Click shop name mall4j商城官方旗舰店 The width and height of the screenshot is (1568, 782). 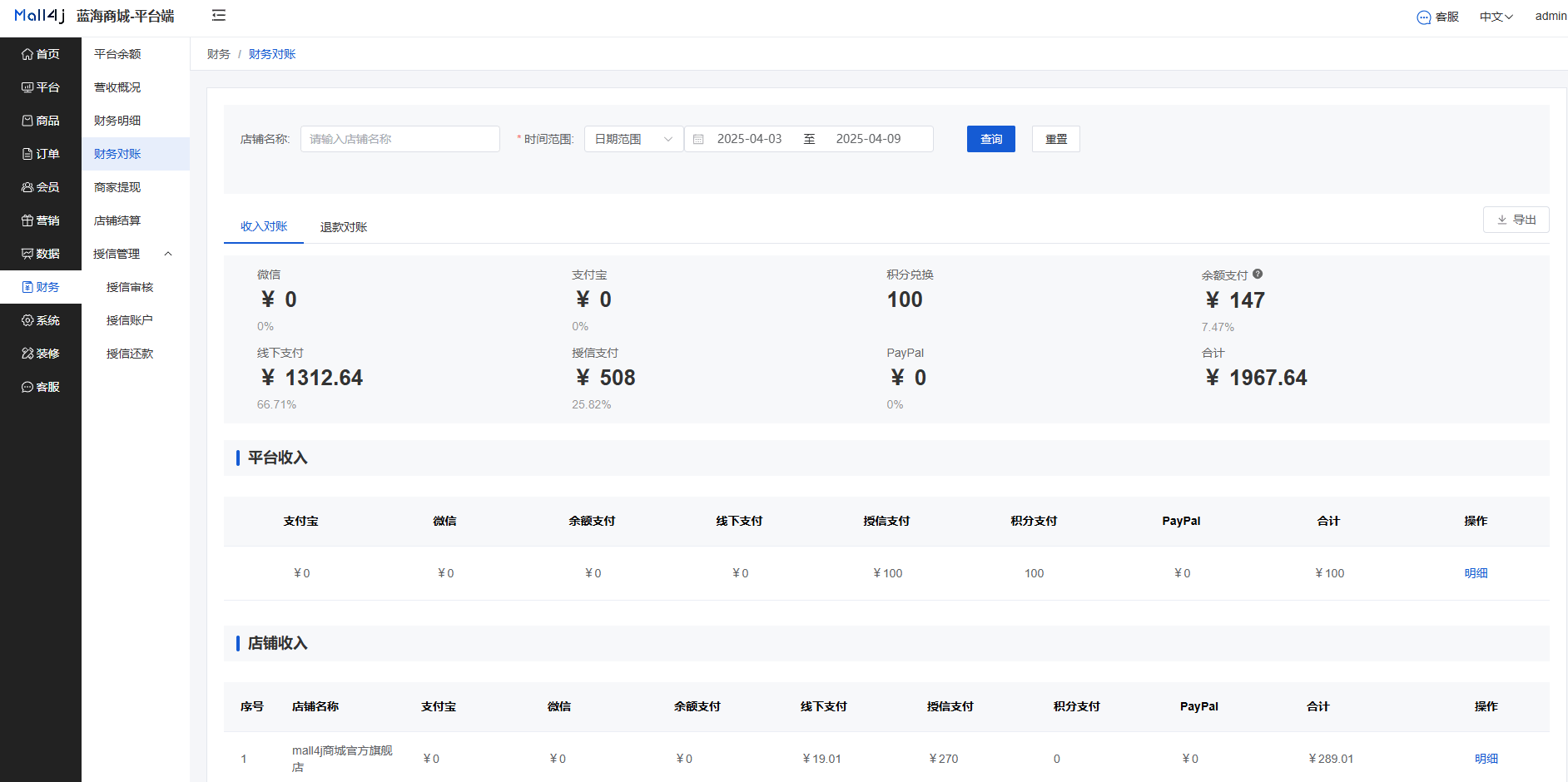(342, 759)
